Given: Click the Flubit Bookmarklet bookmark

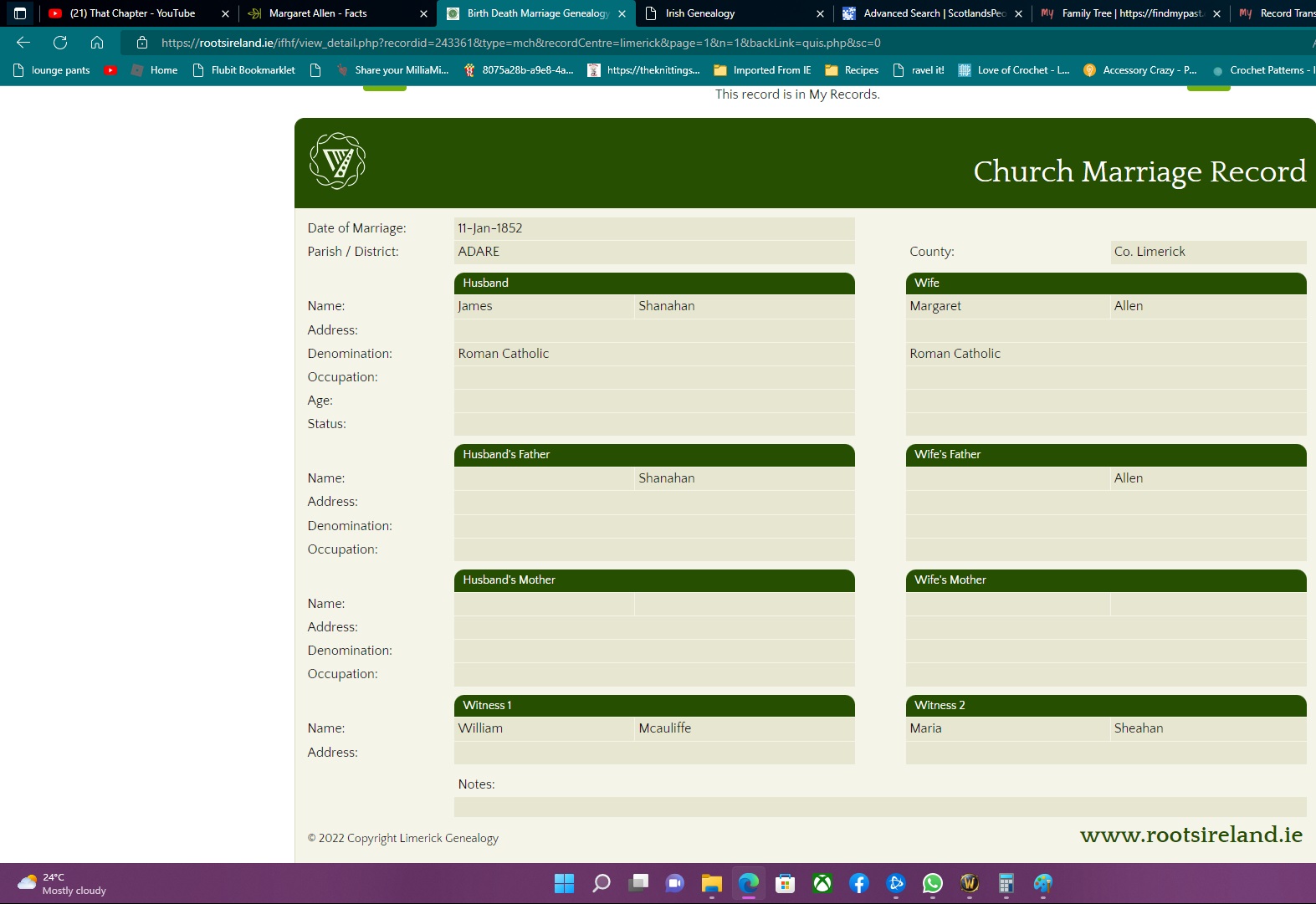Looking at the screenshot, I should point(243,70).
